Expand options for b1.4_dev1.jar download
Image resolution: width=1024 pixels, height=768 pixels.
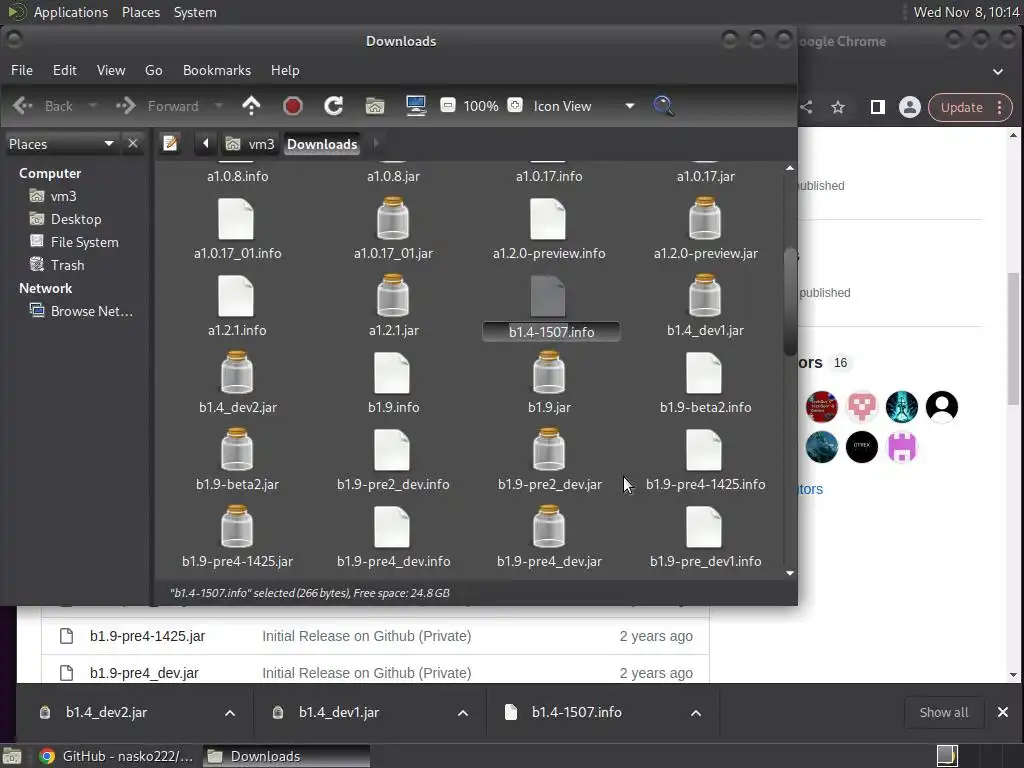(463, 712)
